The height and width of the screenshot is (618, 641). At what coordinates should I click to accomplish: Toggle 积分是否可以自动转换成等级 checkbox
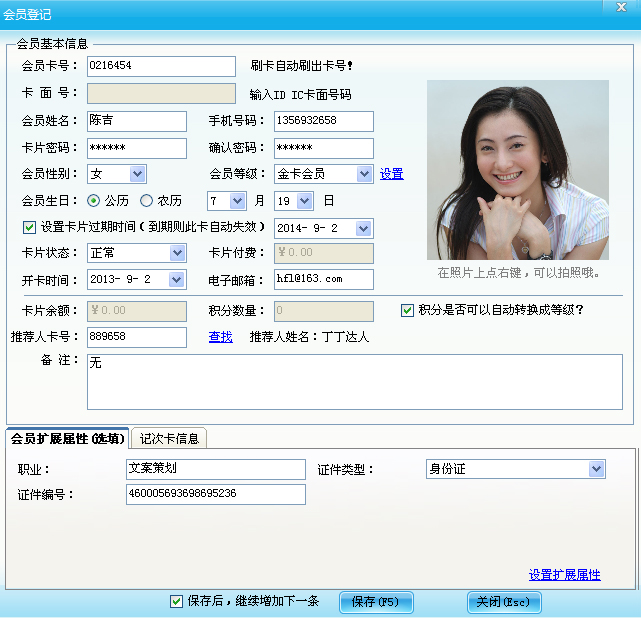(407, 310)
